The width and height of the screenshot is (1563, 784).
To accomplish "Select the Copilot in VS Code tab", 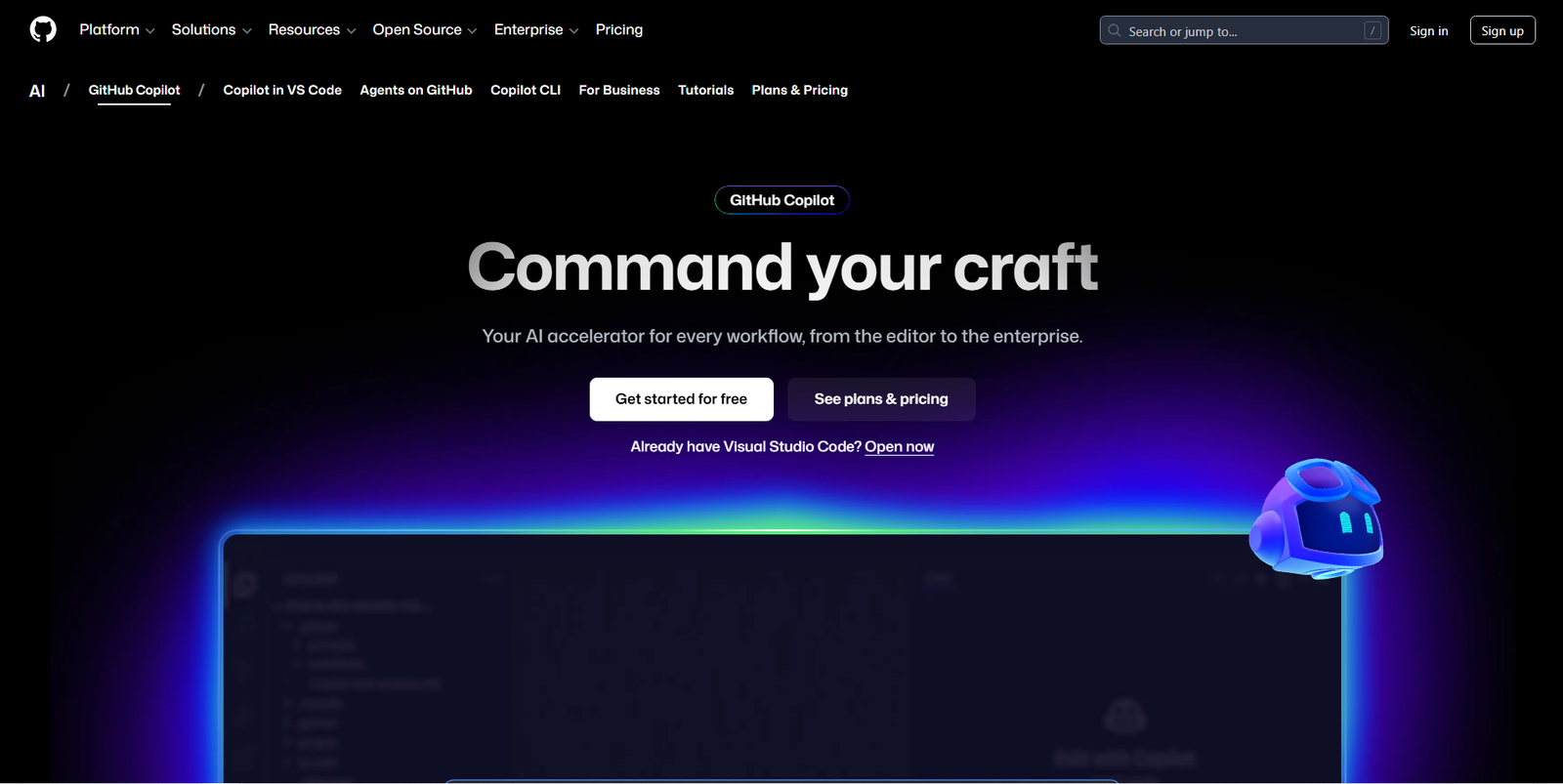I will (x=282, y=90).
